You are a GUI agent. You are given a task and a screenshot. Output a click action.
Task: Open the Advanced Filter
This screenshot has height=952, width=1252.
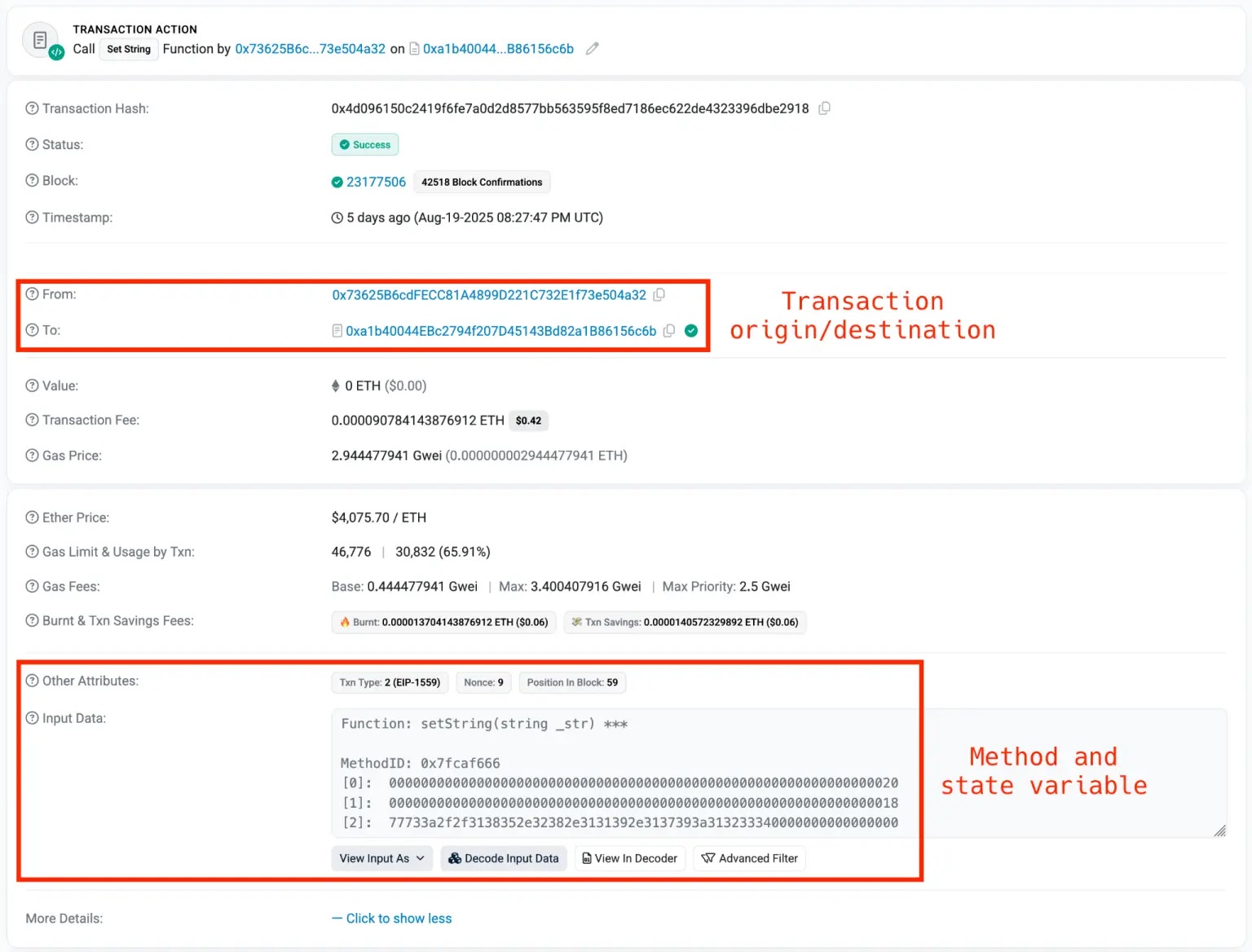(x=748, y=857)
